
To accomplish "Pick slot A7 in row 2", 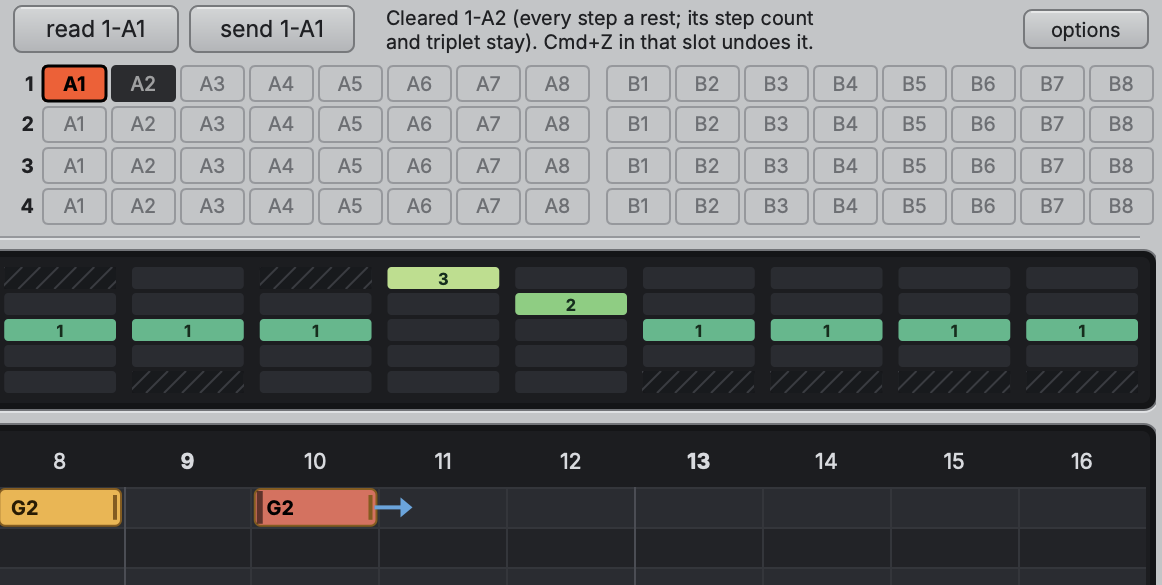I will 488,124.
